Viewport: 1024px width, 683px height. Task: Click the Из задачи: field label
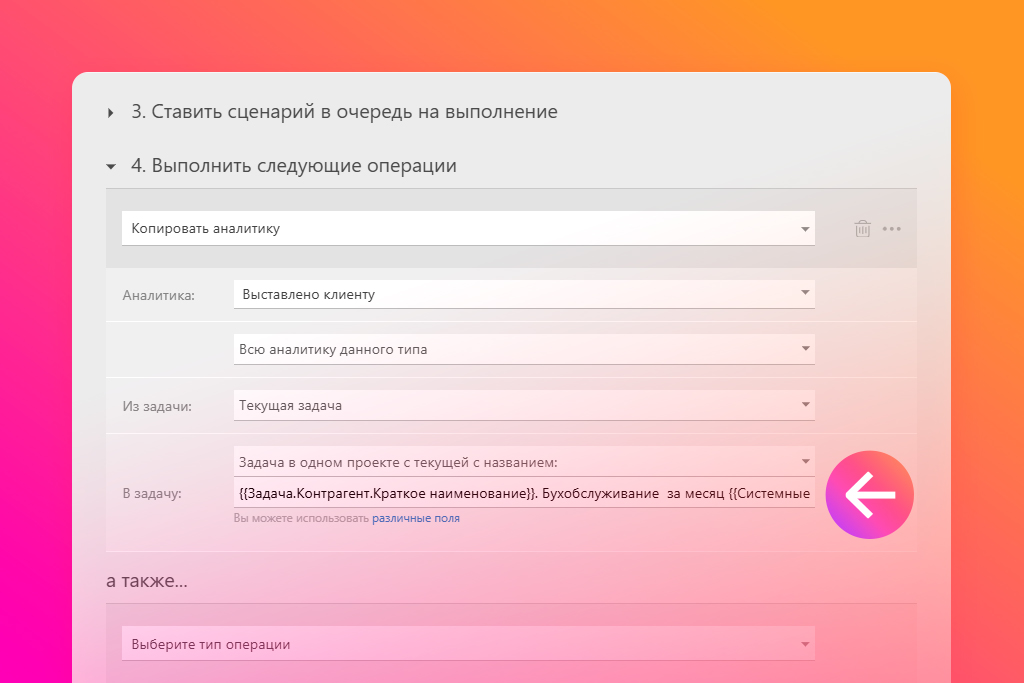[x=157, y=406]
